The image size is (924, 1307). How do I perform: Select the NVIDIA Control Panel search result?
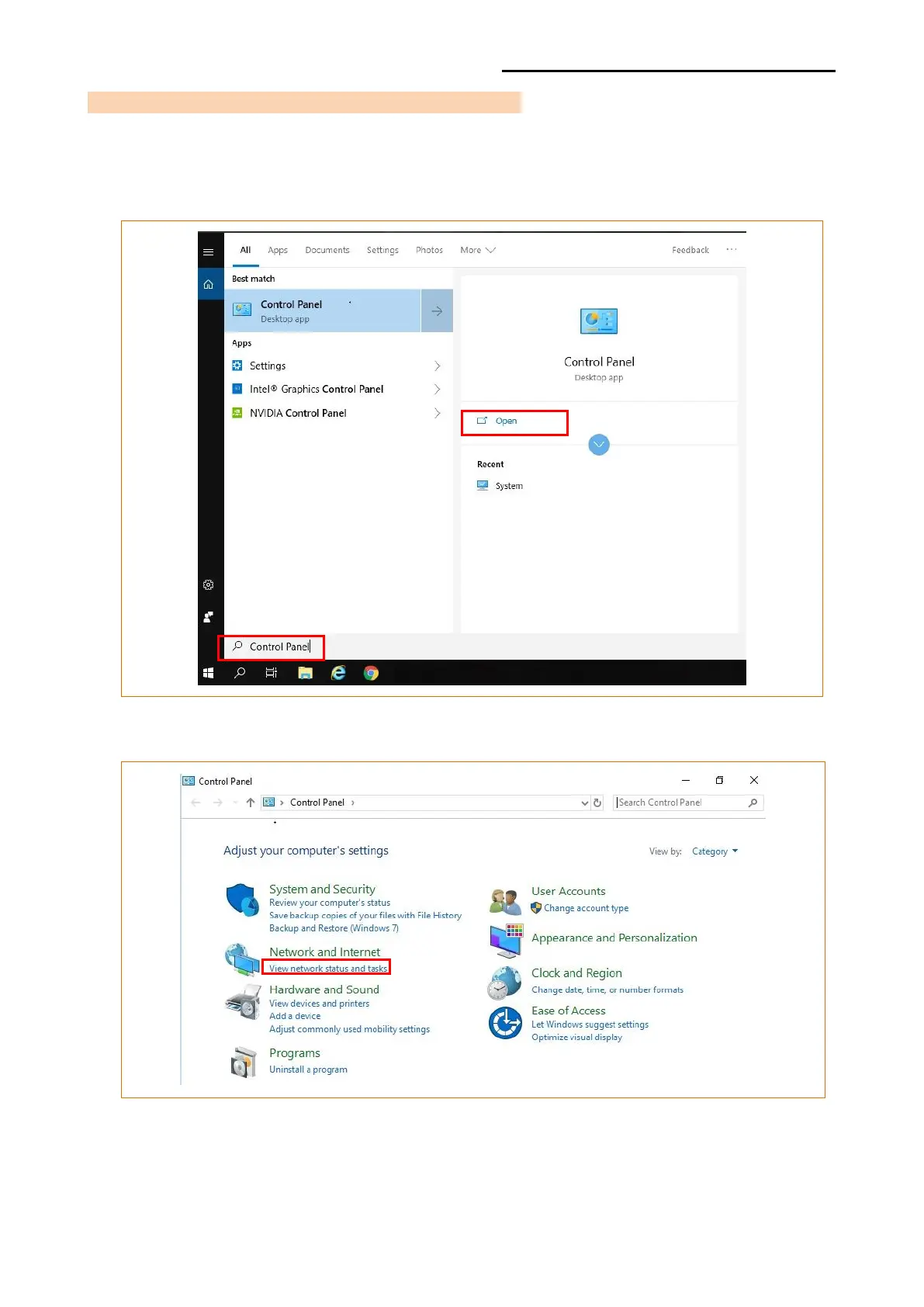click(337, 413)
